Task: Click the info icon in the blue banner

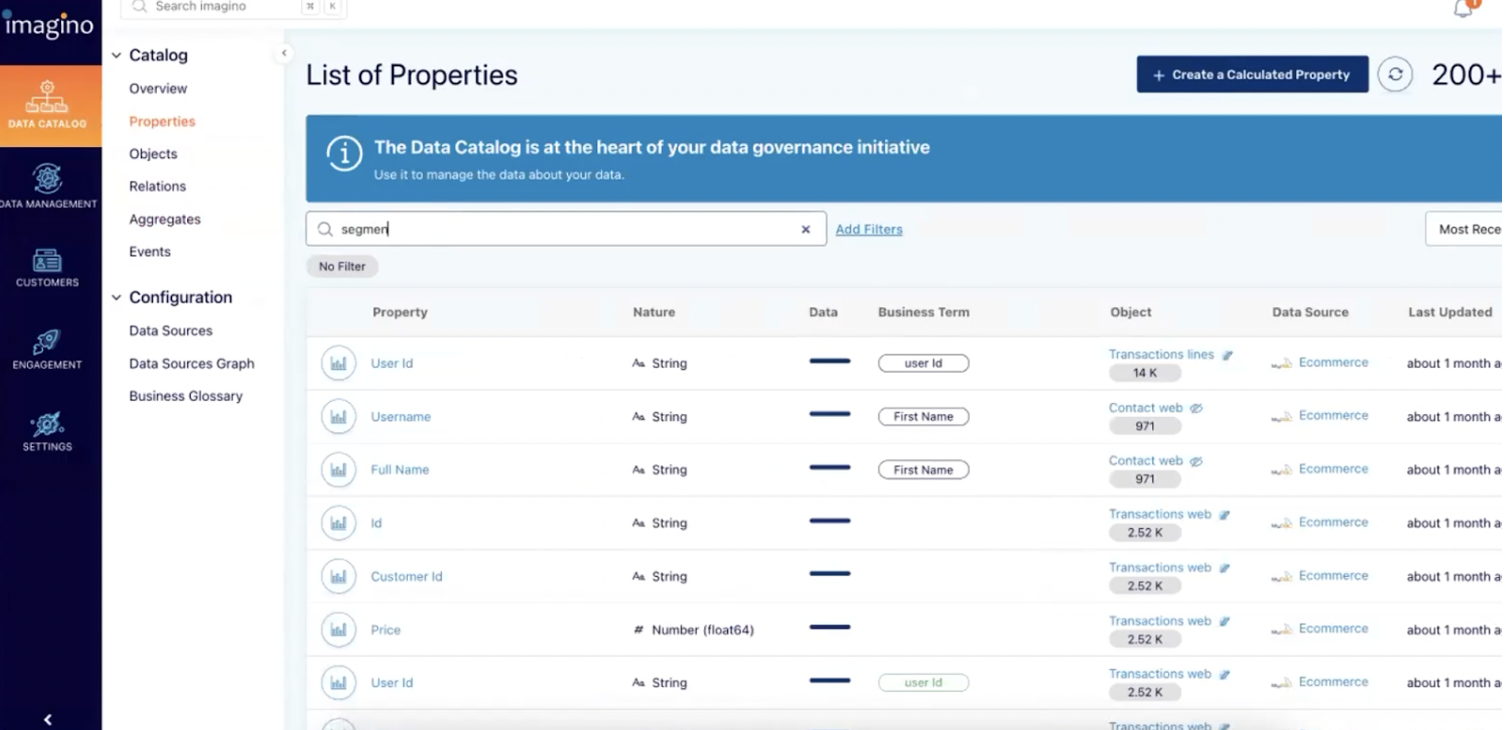Action: [x=344, y=154]
